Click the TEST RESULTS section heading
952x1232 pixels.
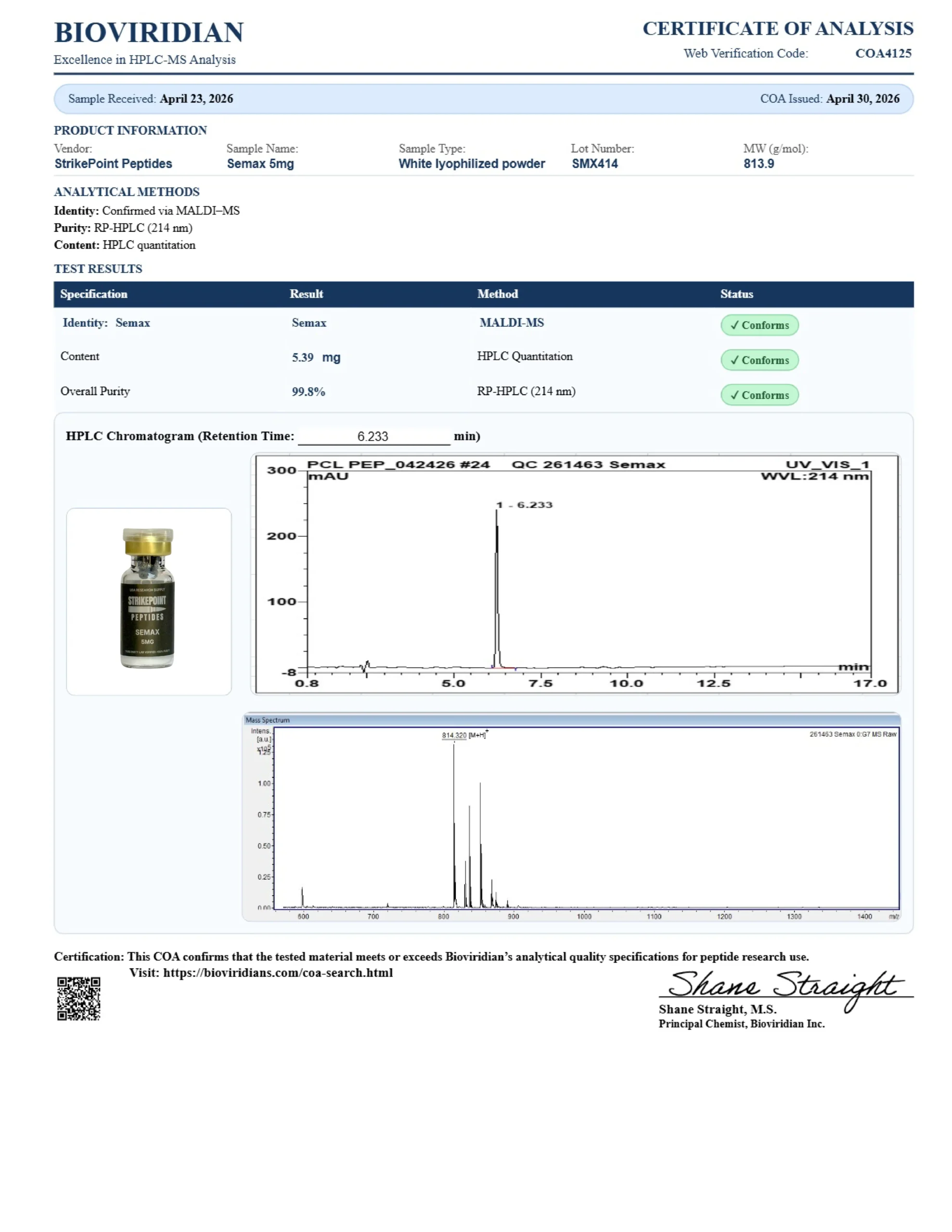pyautogui.click(x=98, y=269)
